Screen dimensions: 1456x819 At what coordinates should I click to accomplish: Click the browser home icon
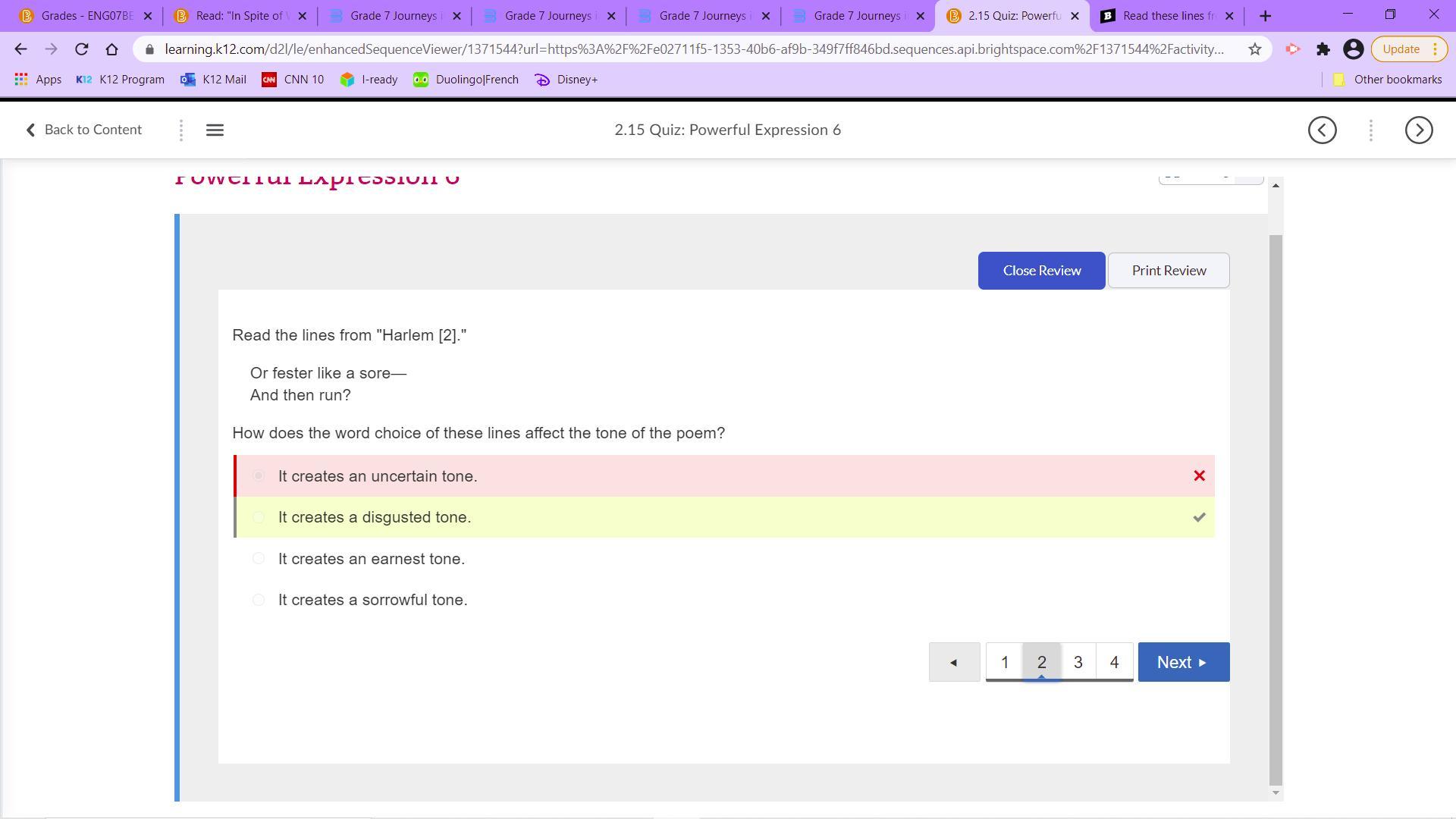pyautogui.click(x=112, y=49)
